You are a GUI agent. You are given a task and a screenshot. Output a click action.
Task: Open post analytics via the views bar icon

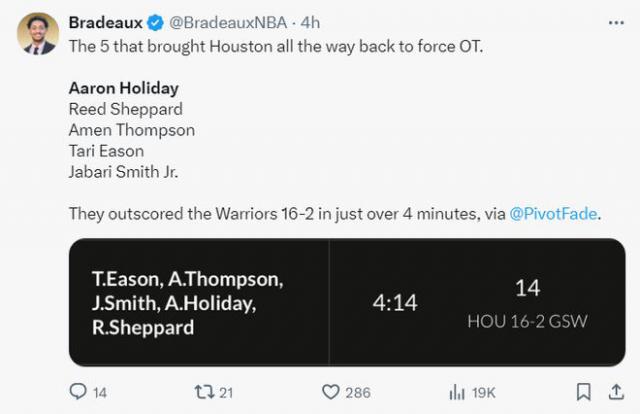pos(458,392)
